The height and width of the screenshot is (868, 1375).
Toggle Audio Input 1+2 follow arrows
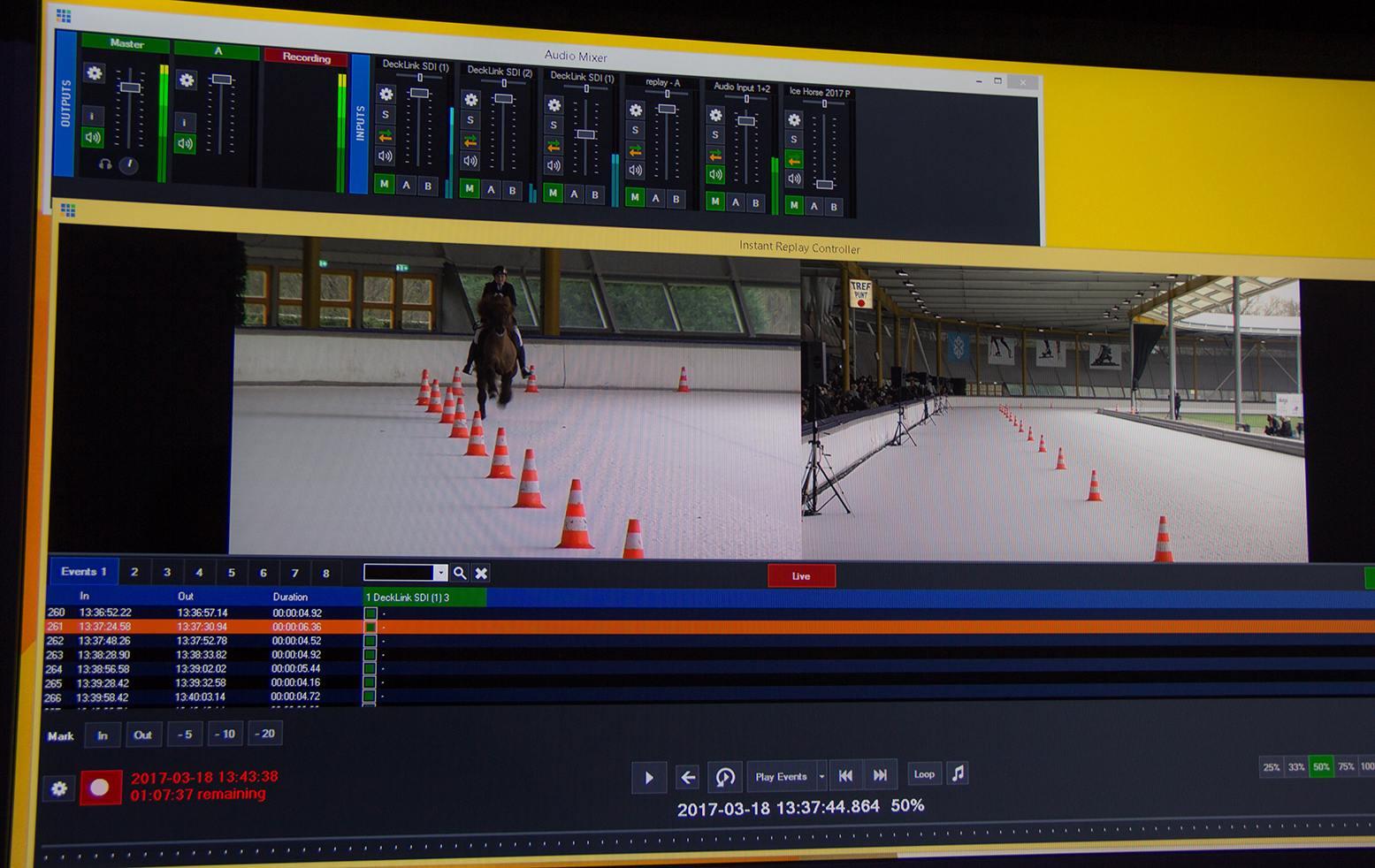click(x=715, y=156)
